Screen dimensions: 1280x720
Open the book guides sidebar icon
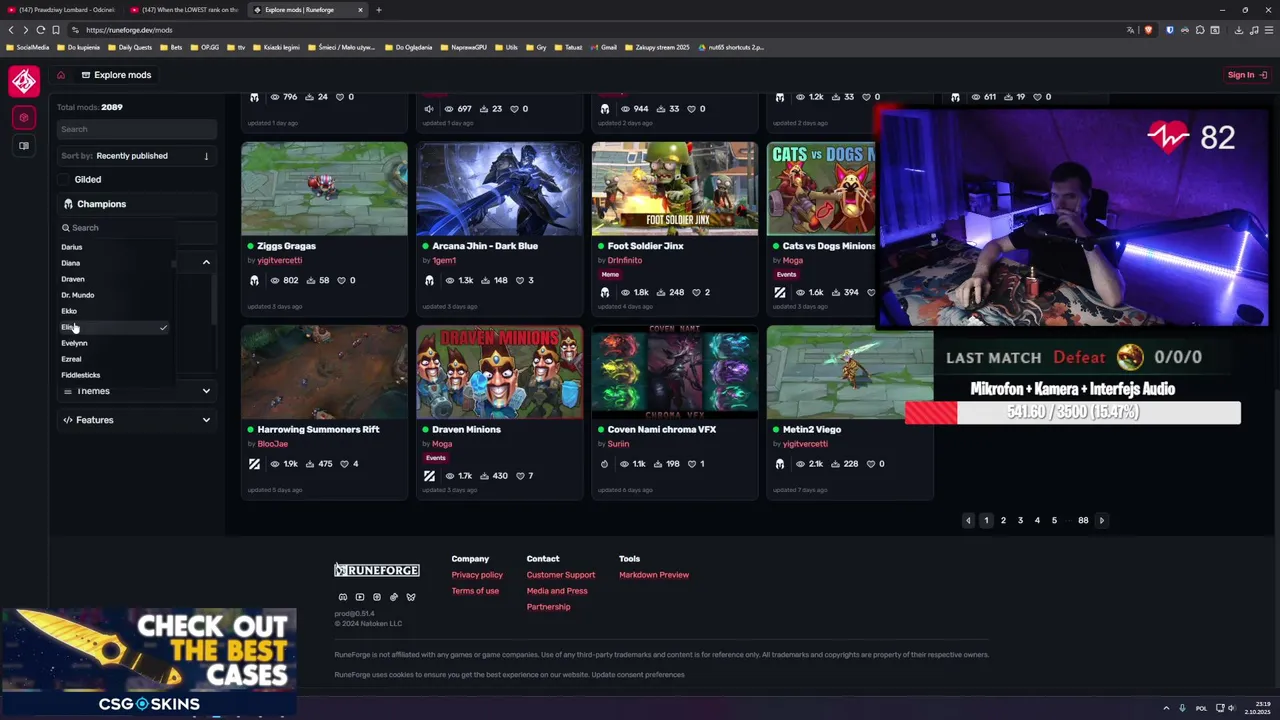pos(24,146)
